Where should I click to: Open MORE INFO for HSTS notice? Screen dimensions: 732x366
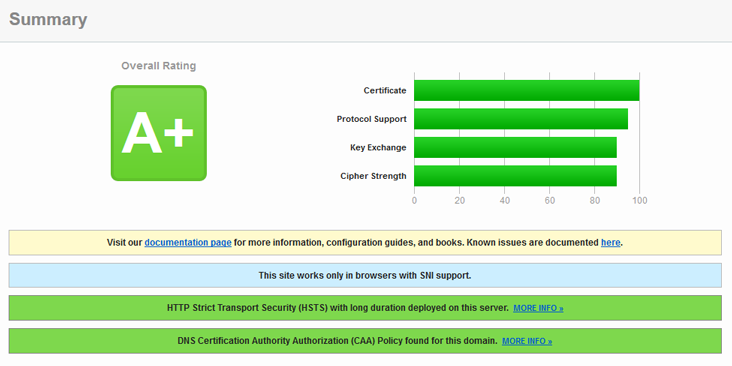click(x=538, y=309)
